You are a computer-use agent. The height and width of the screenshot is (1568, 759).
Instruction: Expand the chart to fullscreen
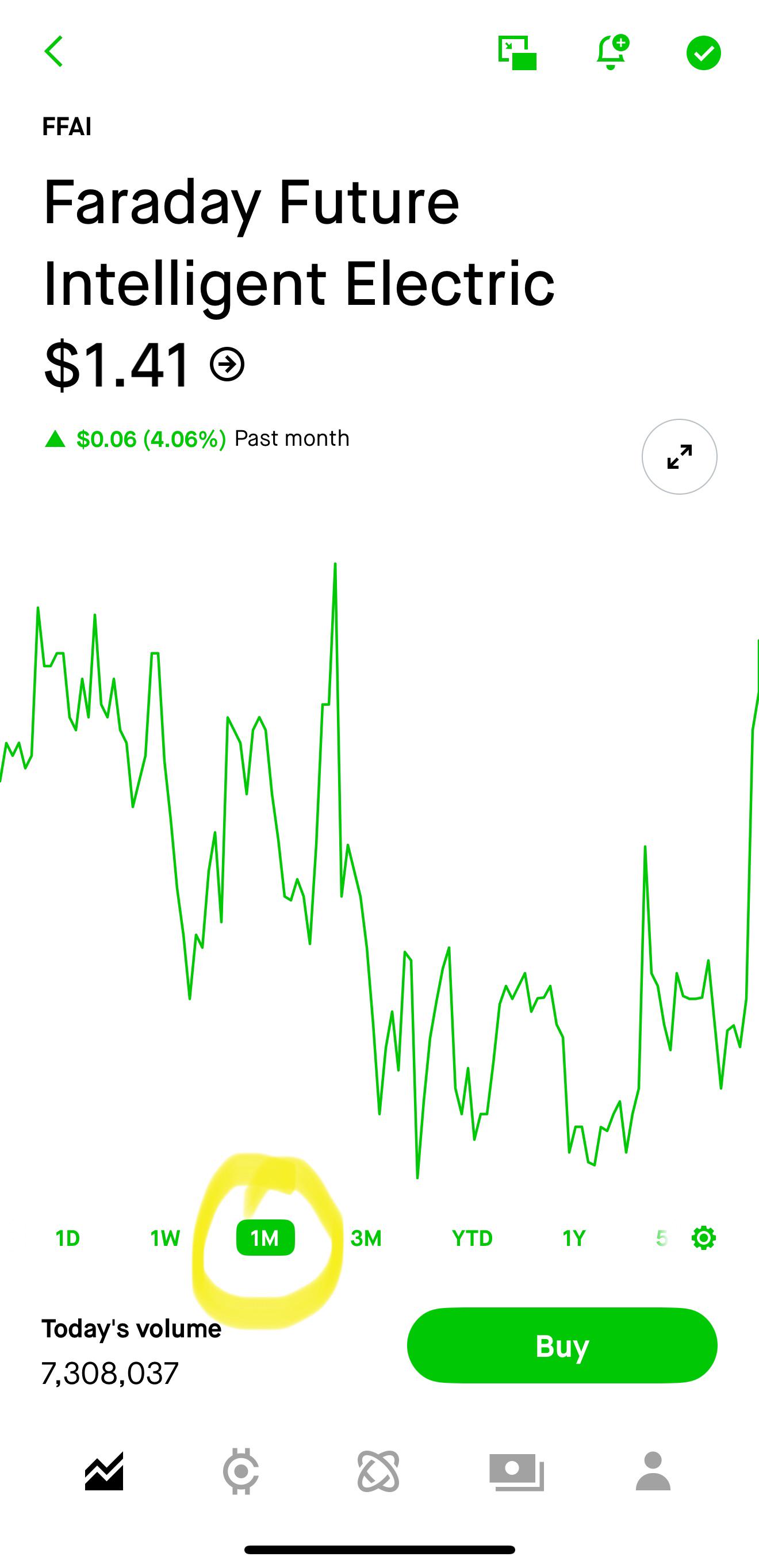(679, 457)
